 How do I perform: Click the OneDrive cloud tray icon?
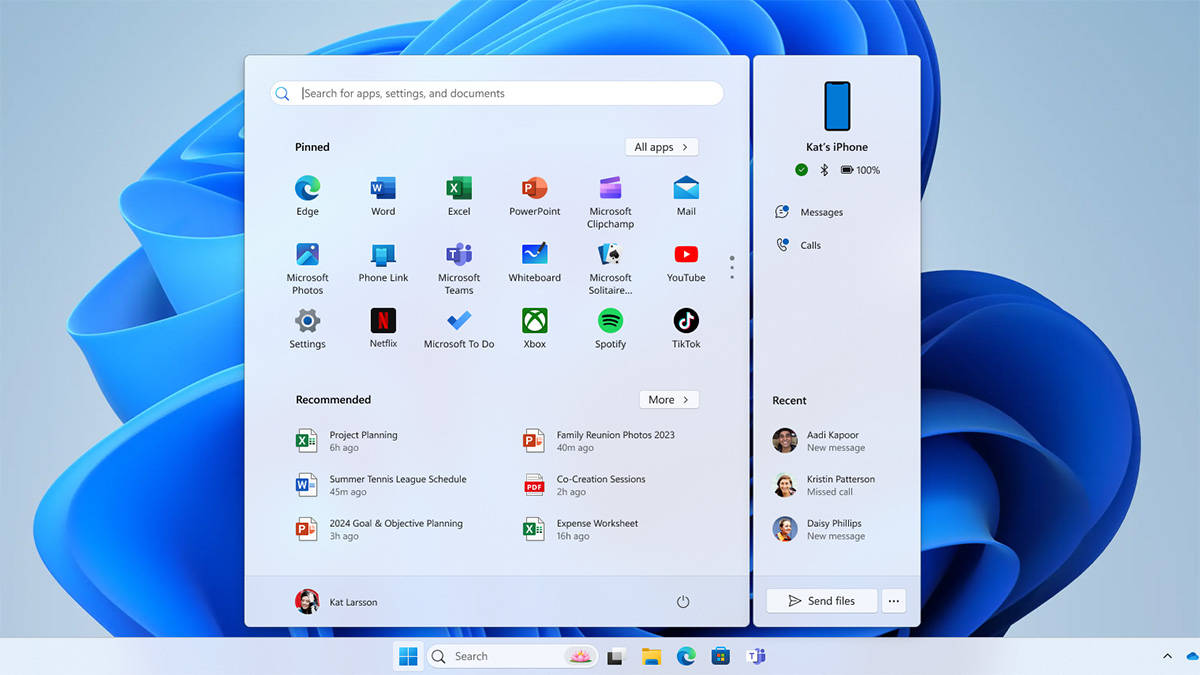pos(1193,656)
